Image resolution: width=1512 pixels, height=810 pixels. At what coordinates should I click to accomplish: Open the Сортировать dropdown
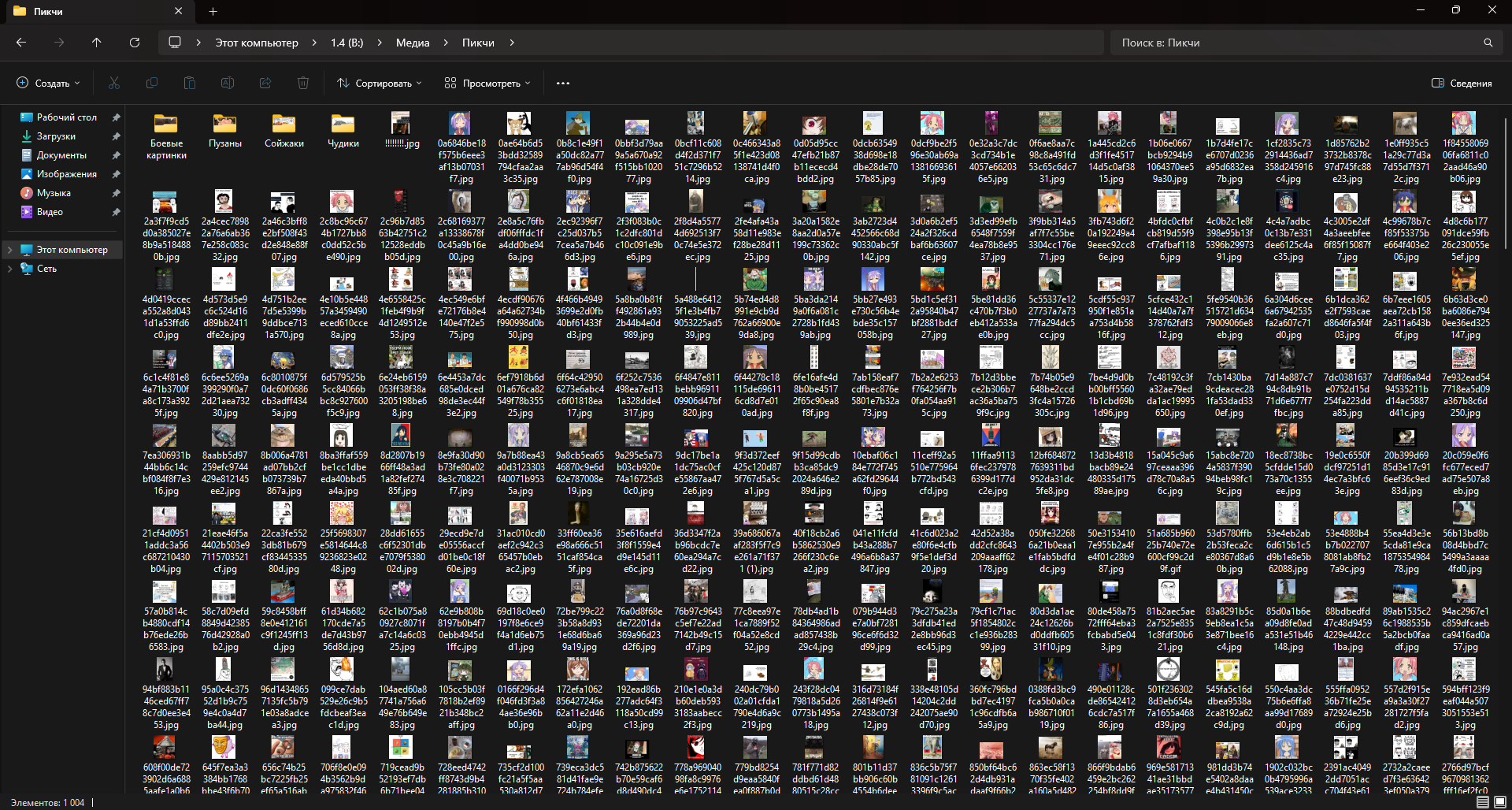pyautogui.click(x=380, y=83)
